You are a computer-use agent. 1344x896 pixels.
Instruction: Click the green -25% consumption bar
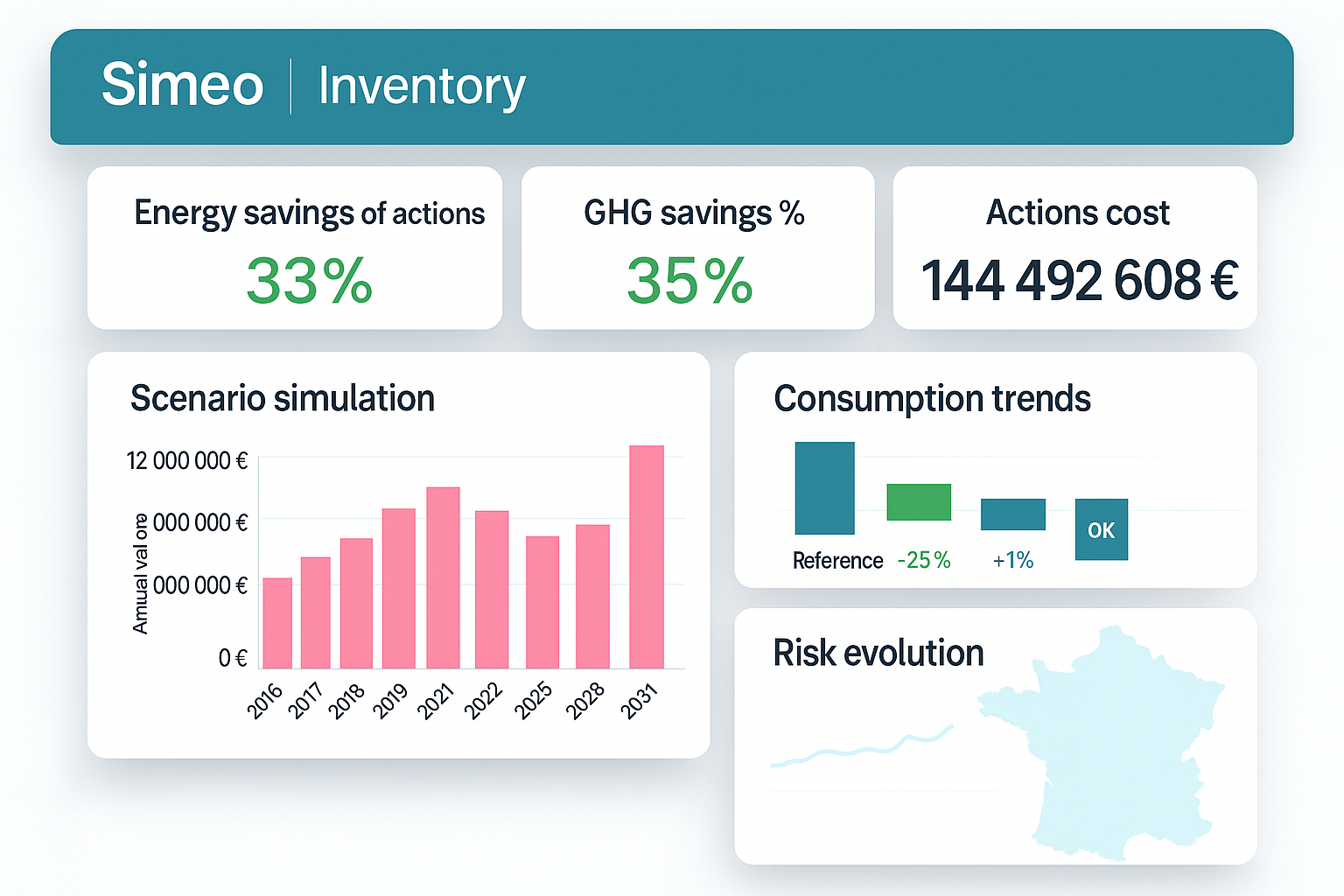click(919, 502)
